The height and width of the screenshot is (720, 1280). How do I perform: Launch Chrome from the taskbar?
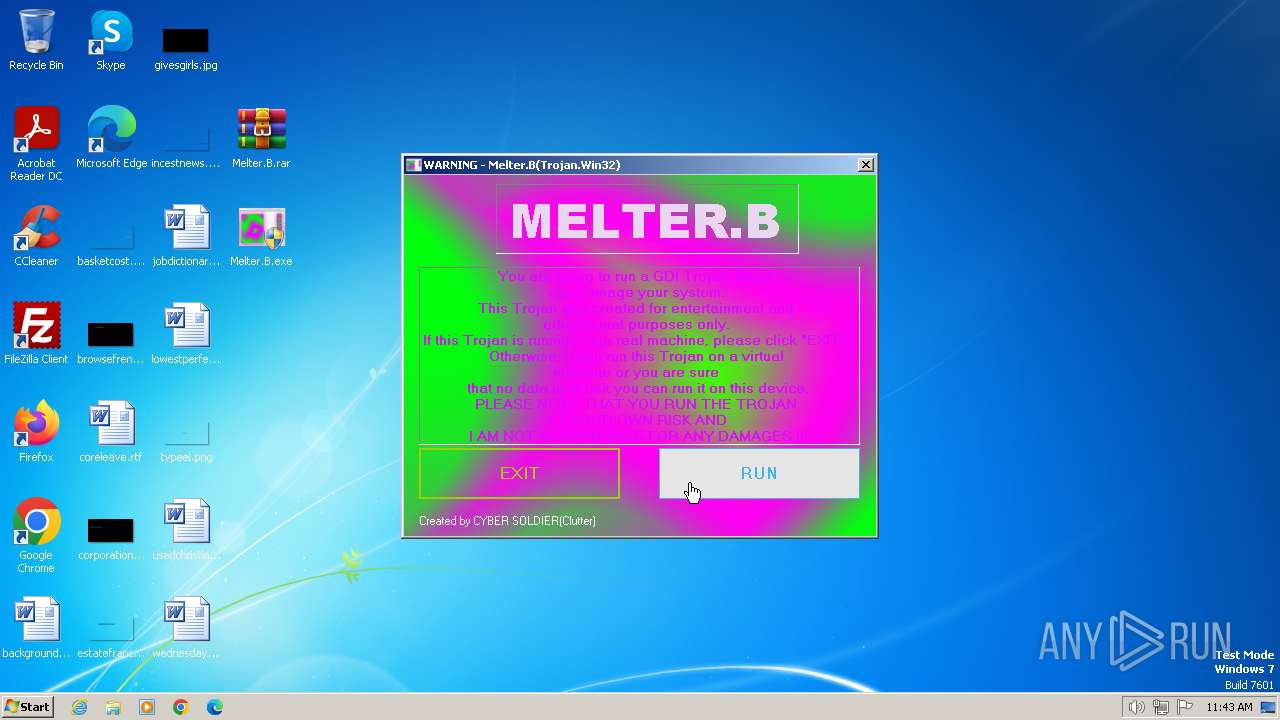(181, 707)
